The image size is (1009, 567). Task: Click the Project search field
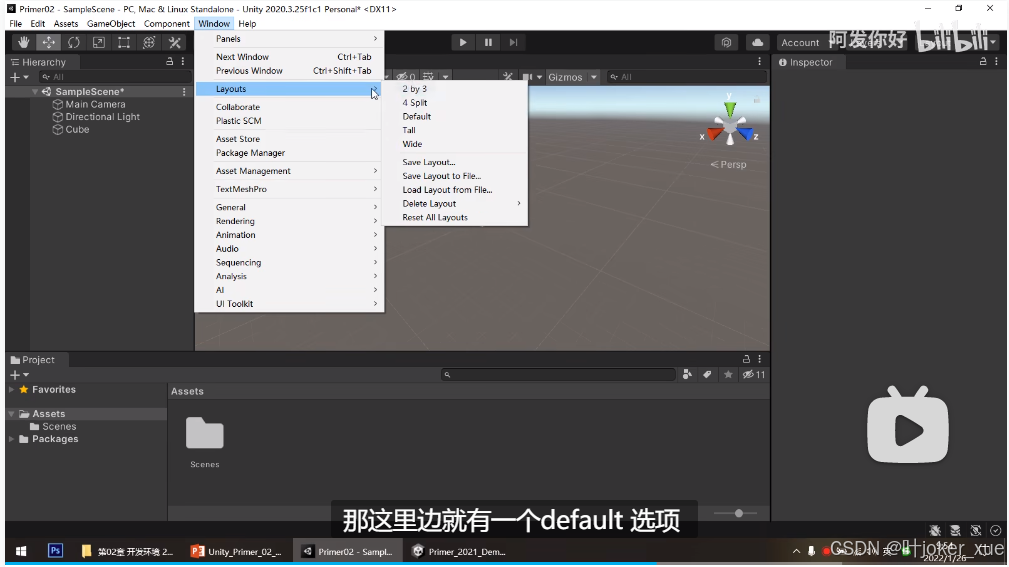click(x=559, y=375)
